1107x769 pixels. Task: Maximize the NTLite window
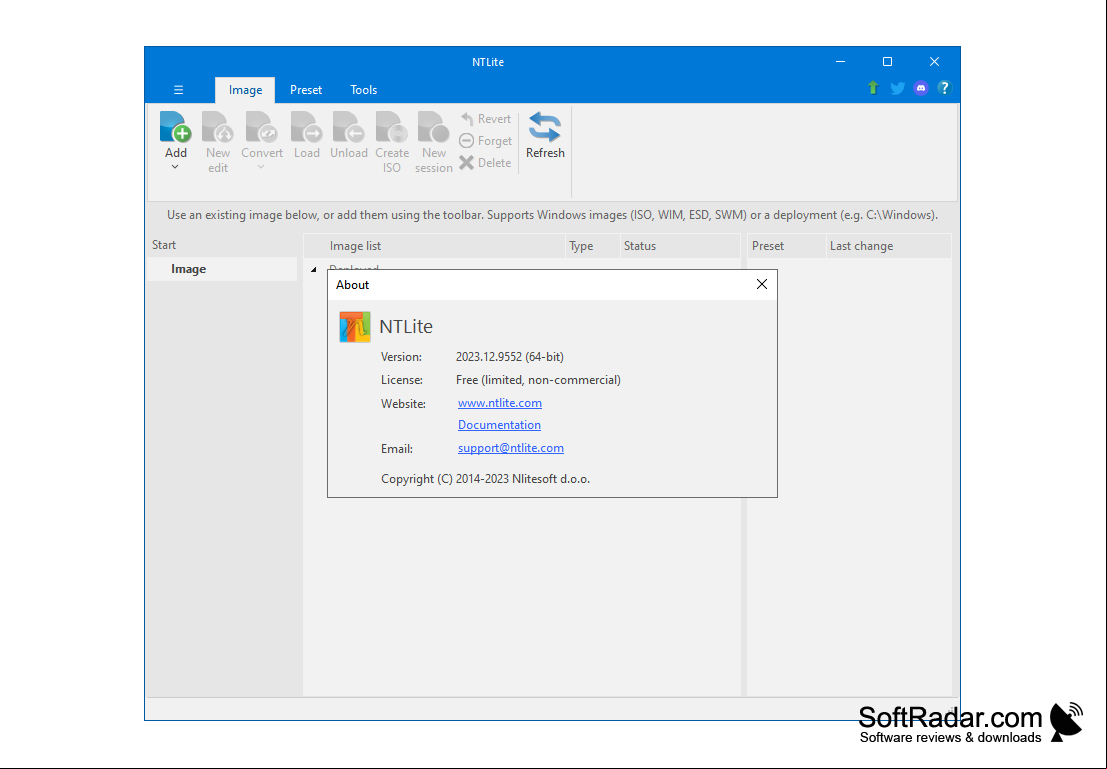coord(887,61)
